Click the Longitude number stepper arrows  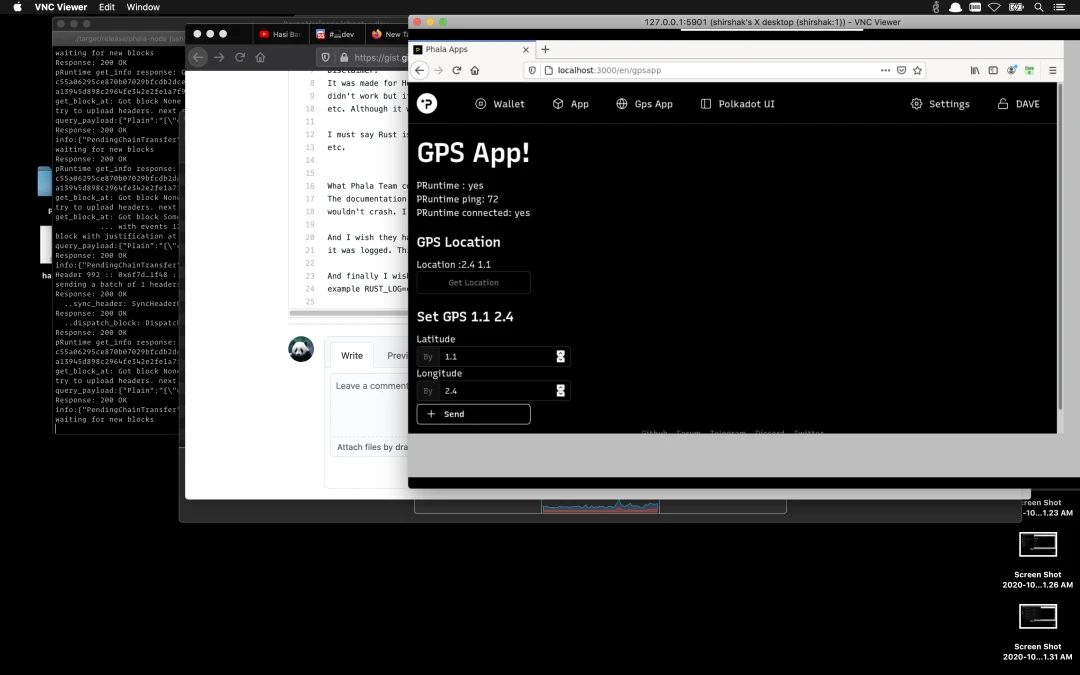(561, 391)
